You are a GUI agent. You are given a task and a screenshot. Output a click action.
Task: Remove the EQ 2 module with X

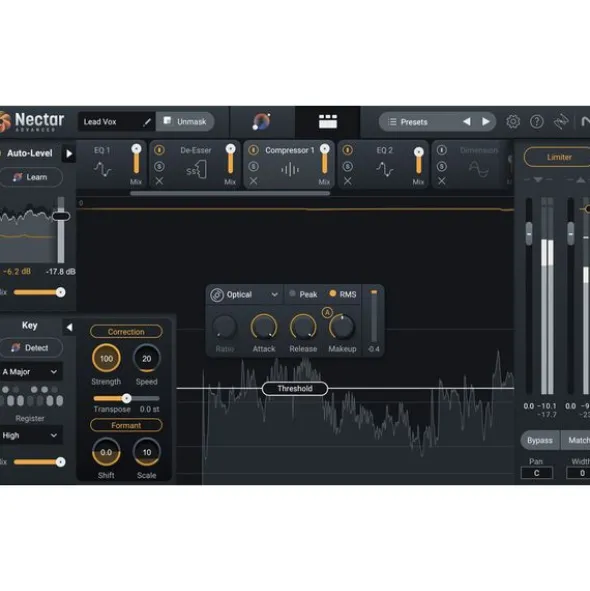[348, 181]
